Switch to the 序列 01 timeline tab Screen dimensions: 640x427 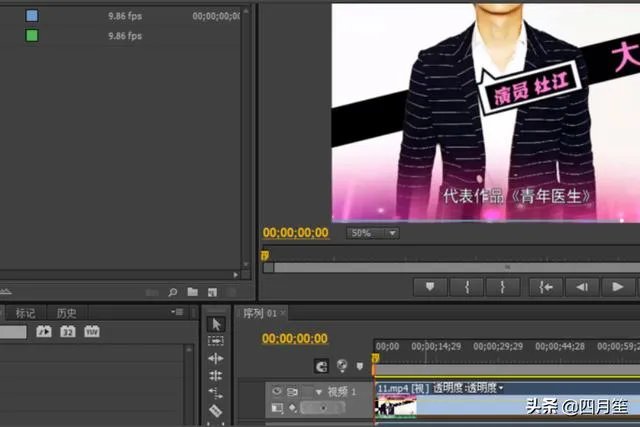260,314
